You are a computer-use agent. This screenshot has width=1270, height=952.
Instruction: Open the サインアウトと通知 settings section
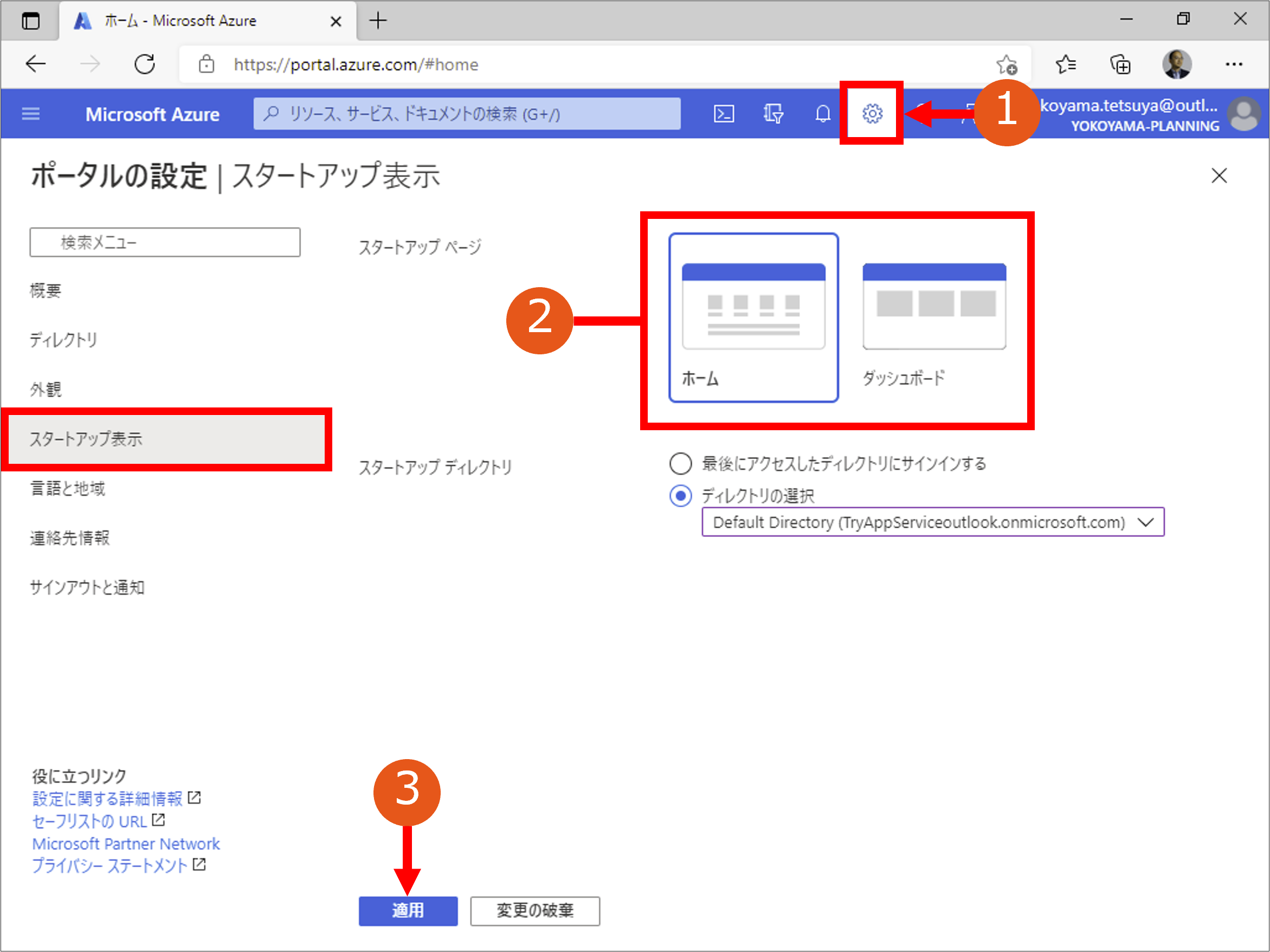click(x=87, y=587)
